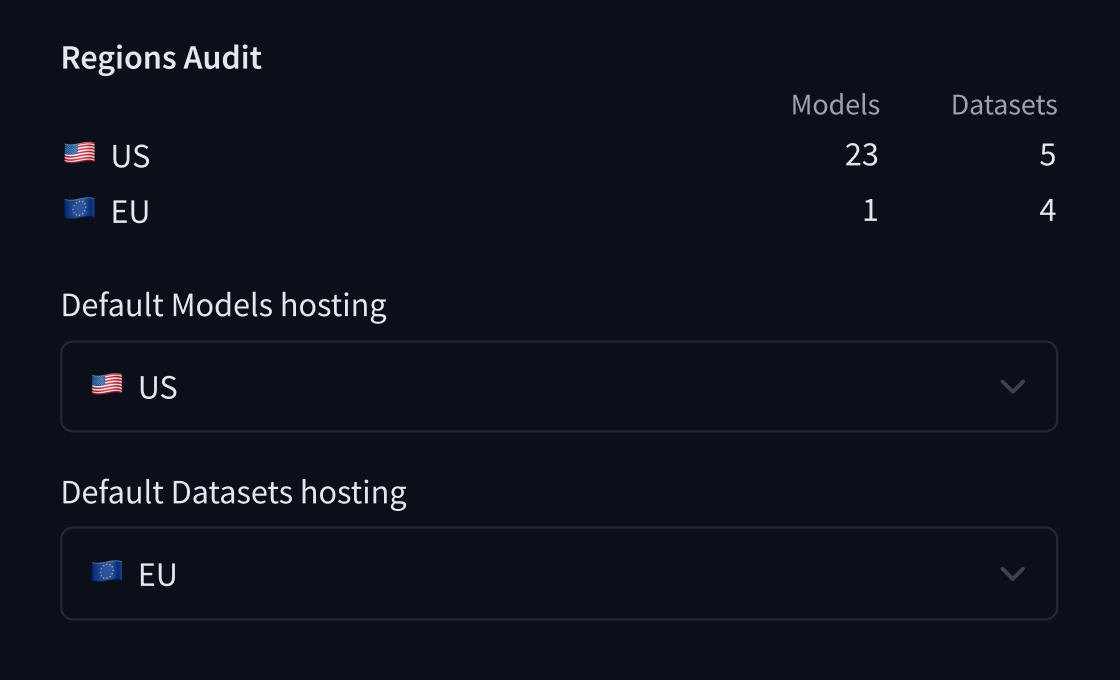Click the EU flag in the Regions Audit table

click(x=79, y=209)
